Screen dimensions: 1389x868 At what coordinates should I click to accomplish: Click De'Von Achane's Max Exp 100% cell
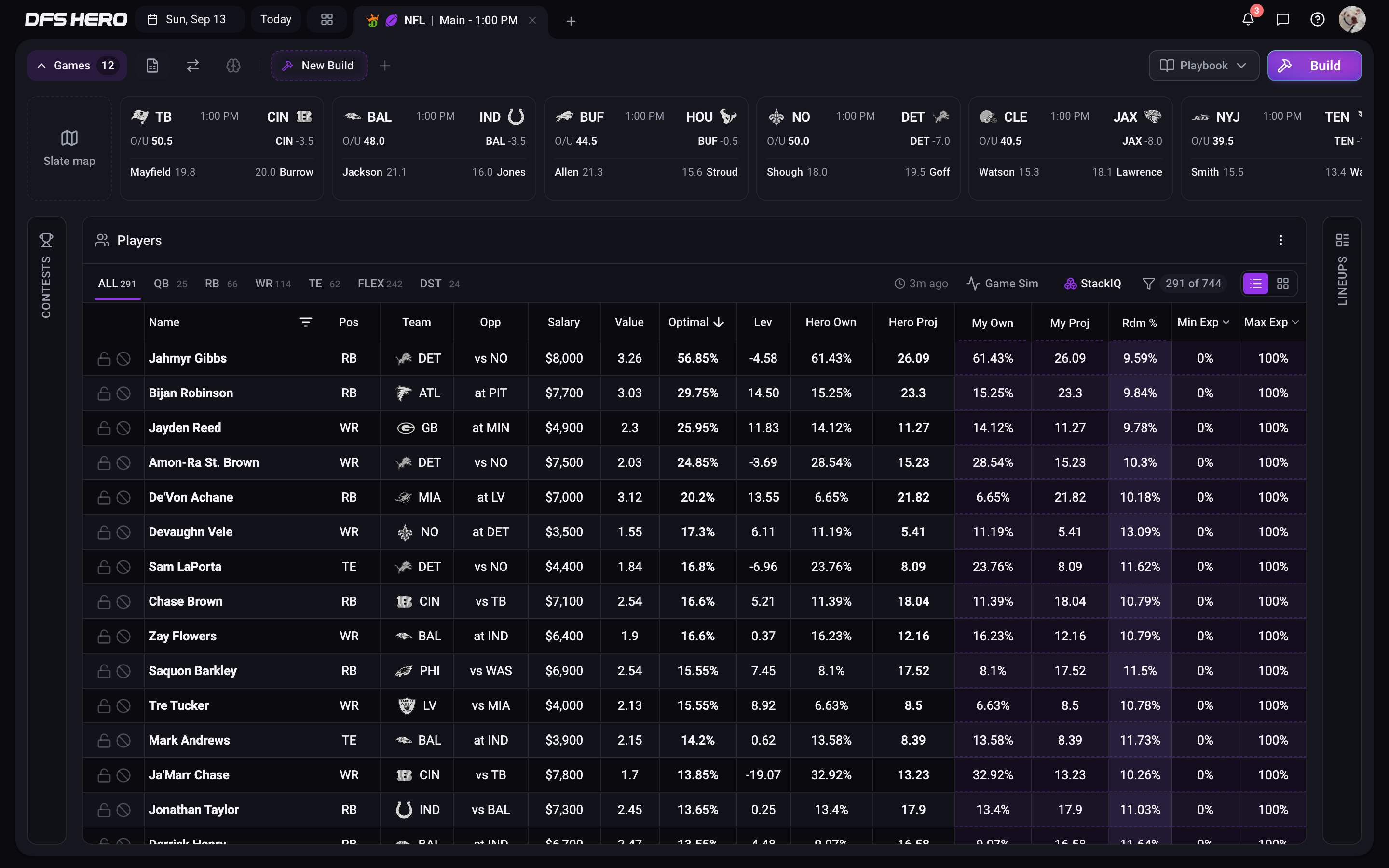(x=1272, y=497)
